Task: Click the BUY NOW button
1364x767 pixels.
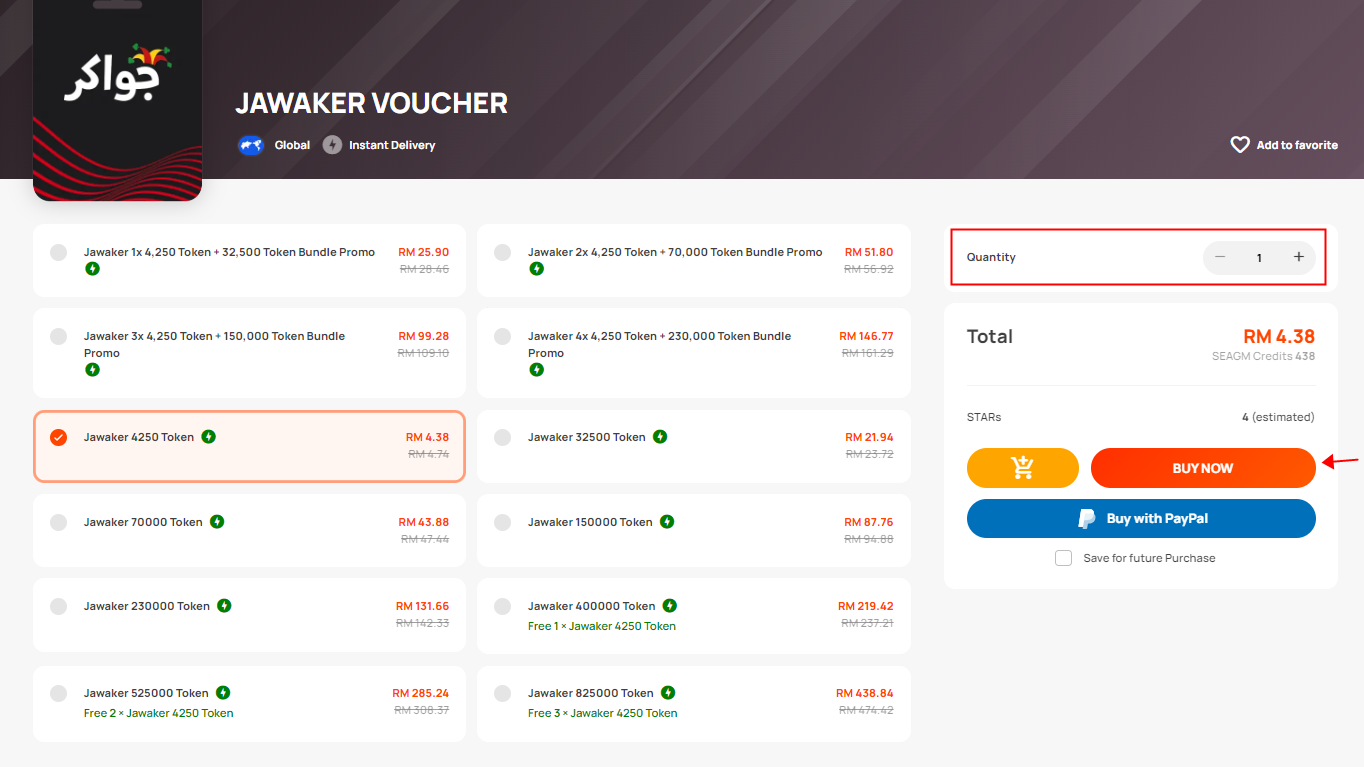Action: [1203, 468]
